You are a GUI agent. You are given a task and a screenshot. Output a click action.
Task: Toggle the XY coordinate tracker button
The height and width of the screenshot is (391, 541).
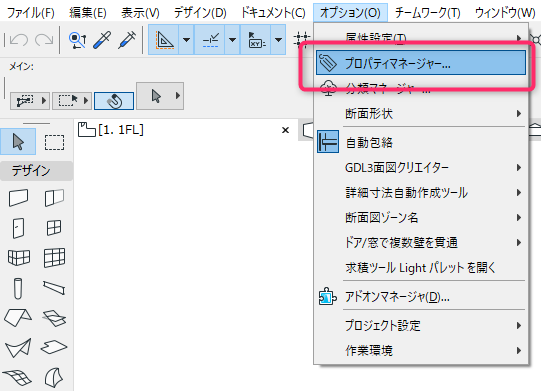point(256,40)
